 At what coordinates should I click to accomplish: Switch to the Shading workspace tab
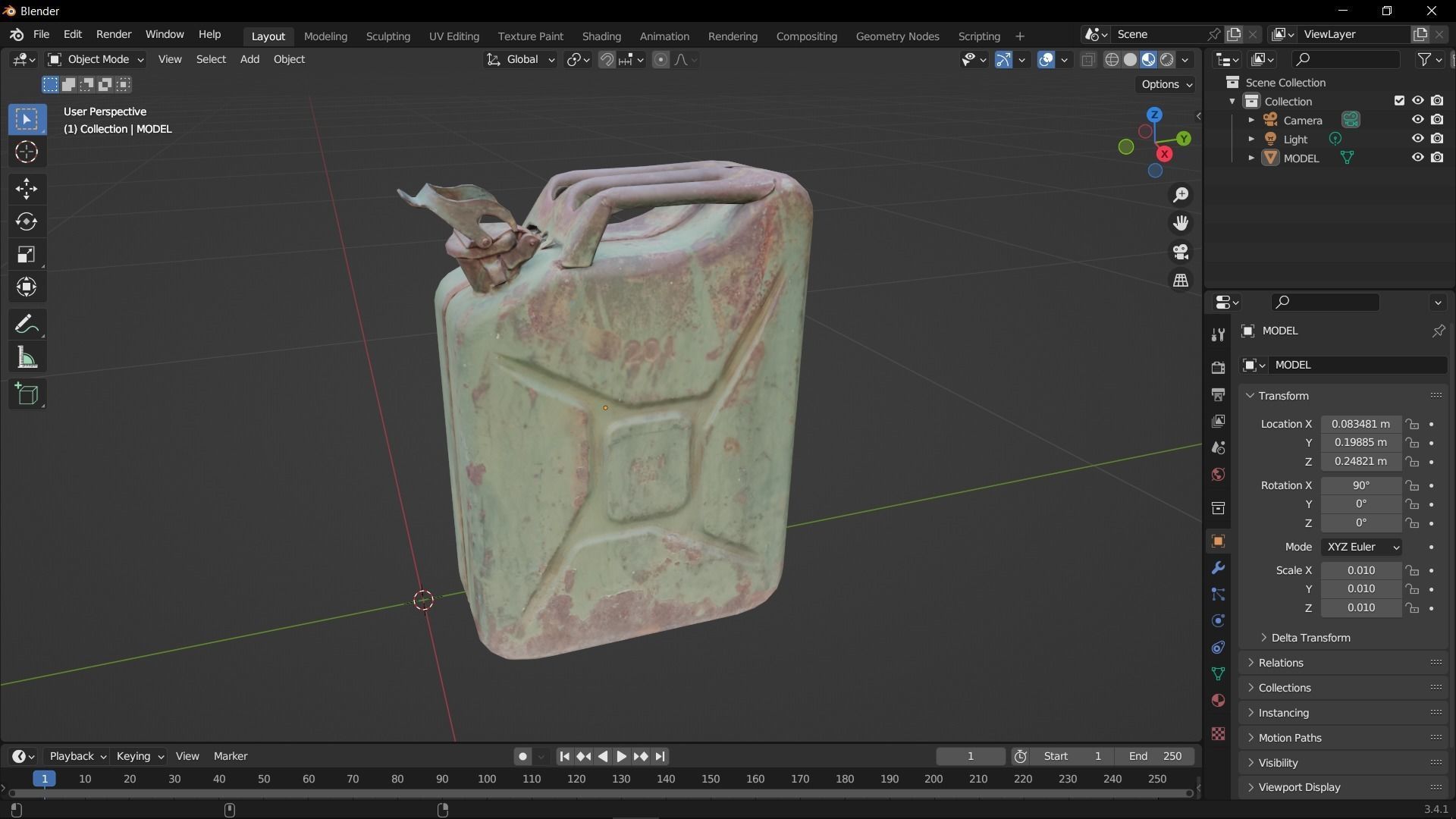click(x=601, y=36)
